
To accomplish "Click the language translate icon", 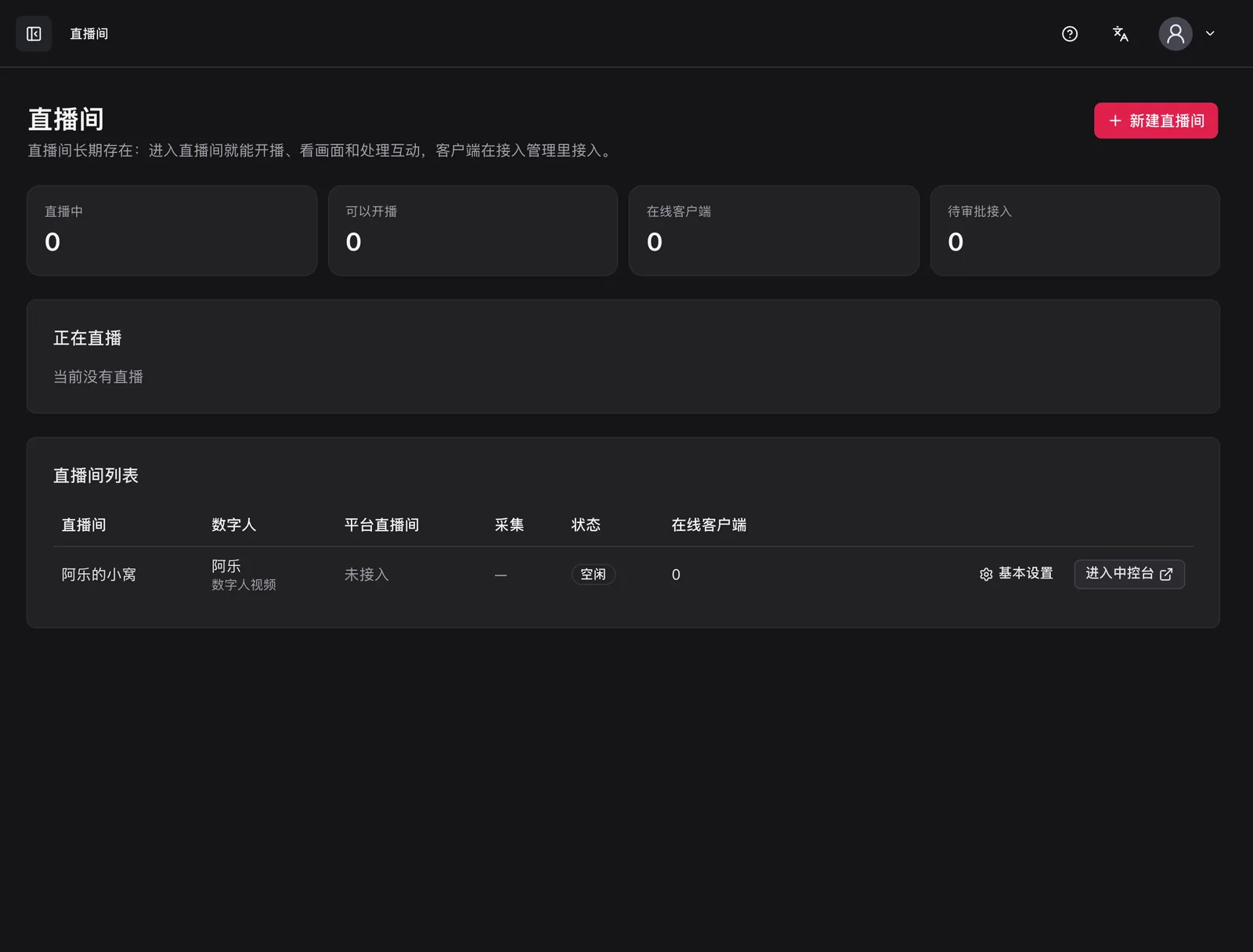I will [x=1121, y=34].
